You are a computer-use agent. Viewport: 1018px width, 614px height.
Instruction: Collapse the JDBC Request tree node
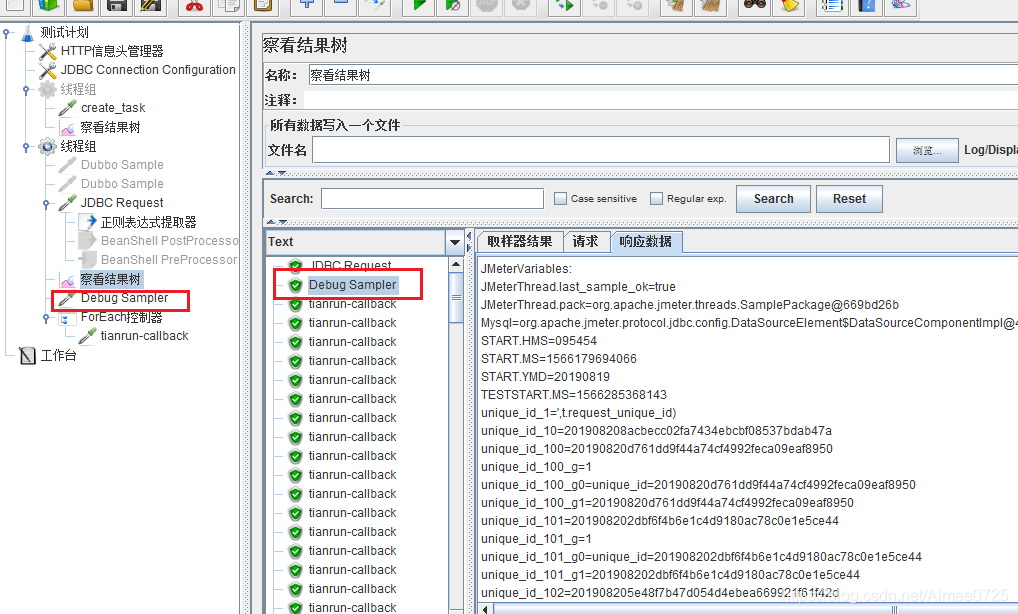tap(46, 203)
